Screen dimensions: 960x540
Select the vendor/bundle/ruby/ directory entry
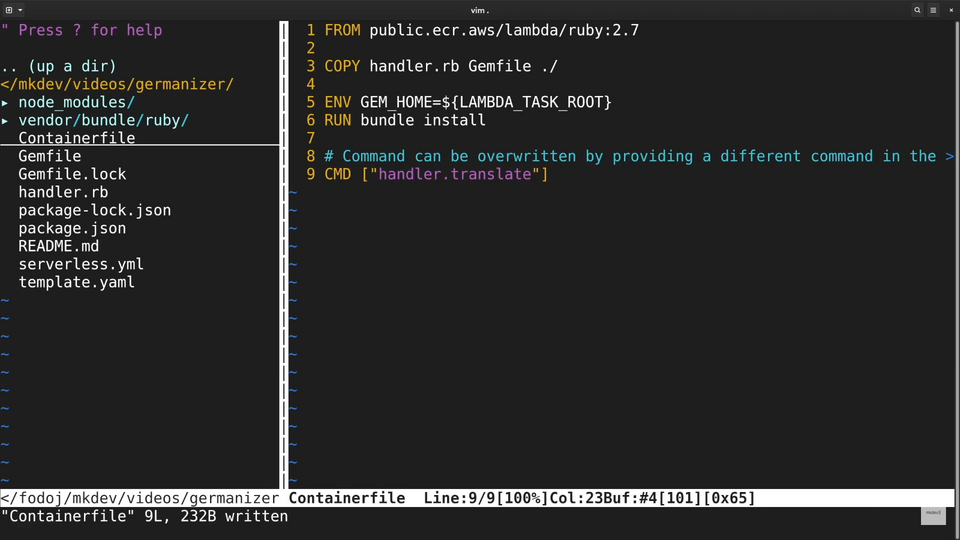pyautogui.click(x=103, y=121)
